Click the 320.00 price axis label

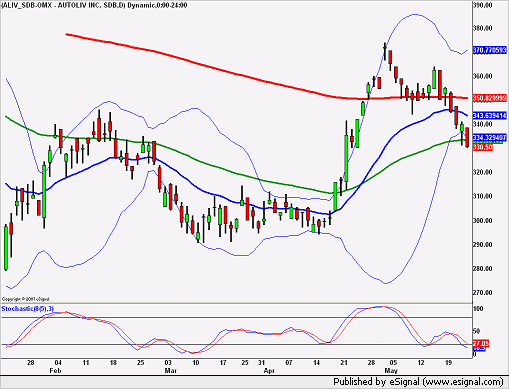click(483, 172)
